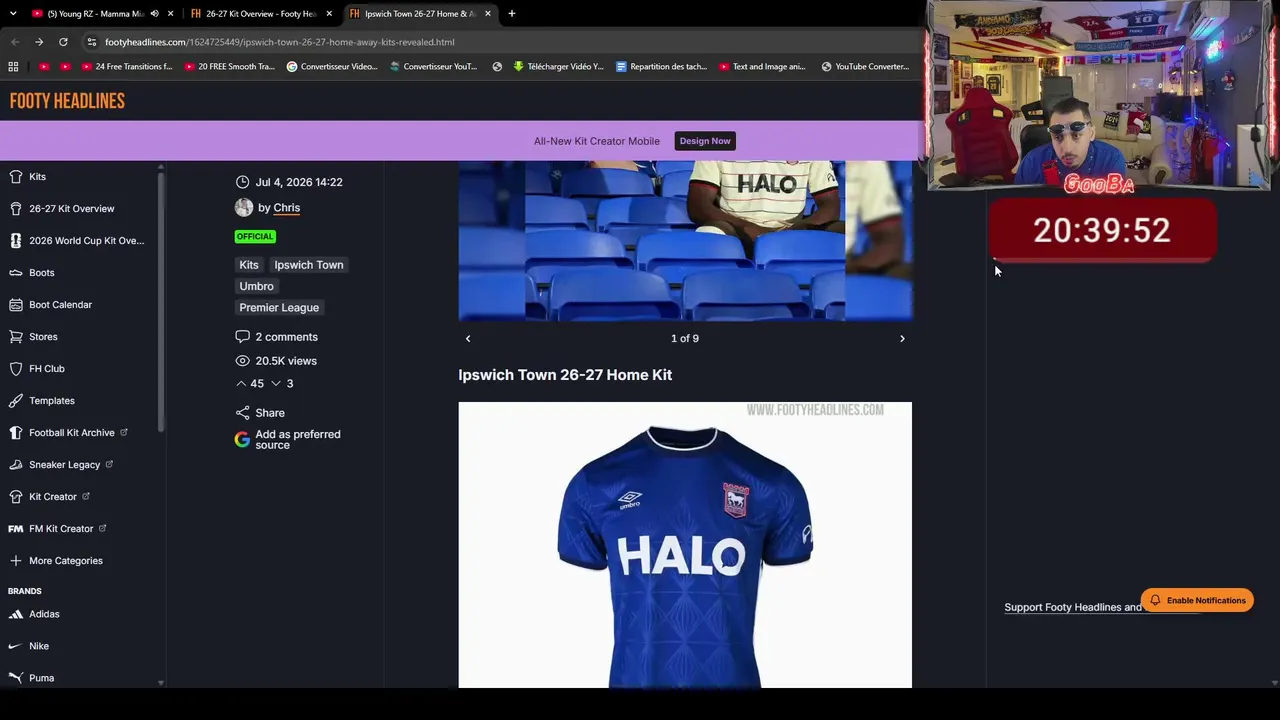The width and height of the screenshot is (1280, 720).
Task: View site information icon in address bar
Action: (x=91, y=42)
